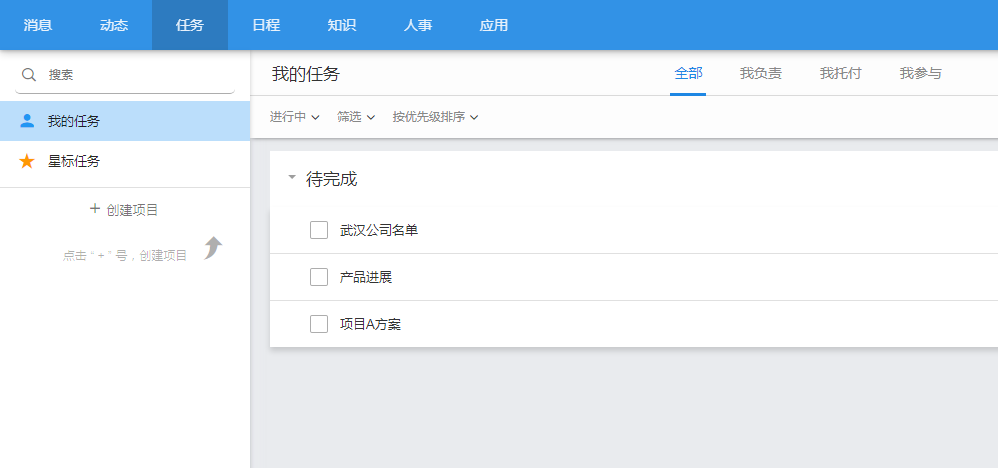
Task: Click the plus icon next to 创建项目
Action: (95, 209)
